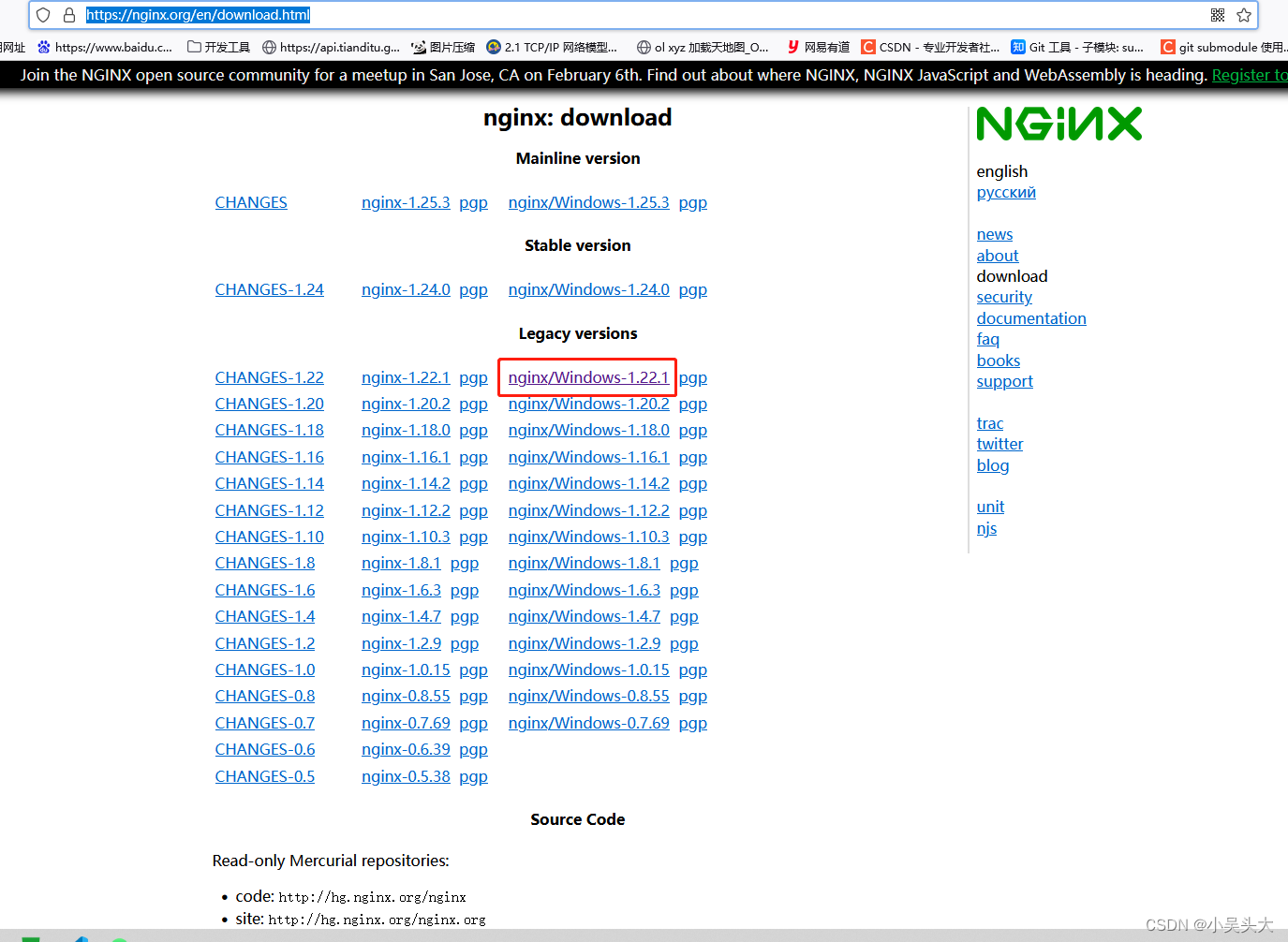Open the twitter link in sidebar

coord(1000,444)
